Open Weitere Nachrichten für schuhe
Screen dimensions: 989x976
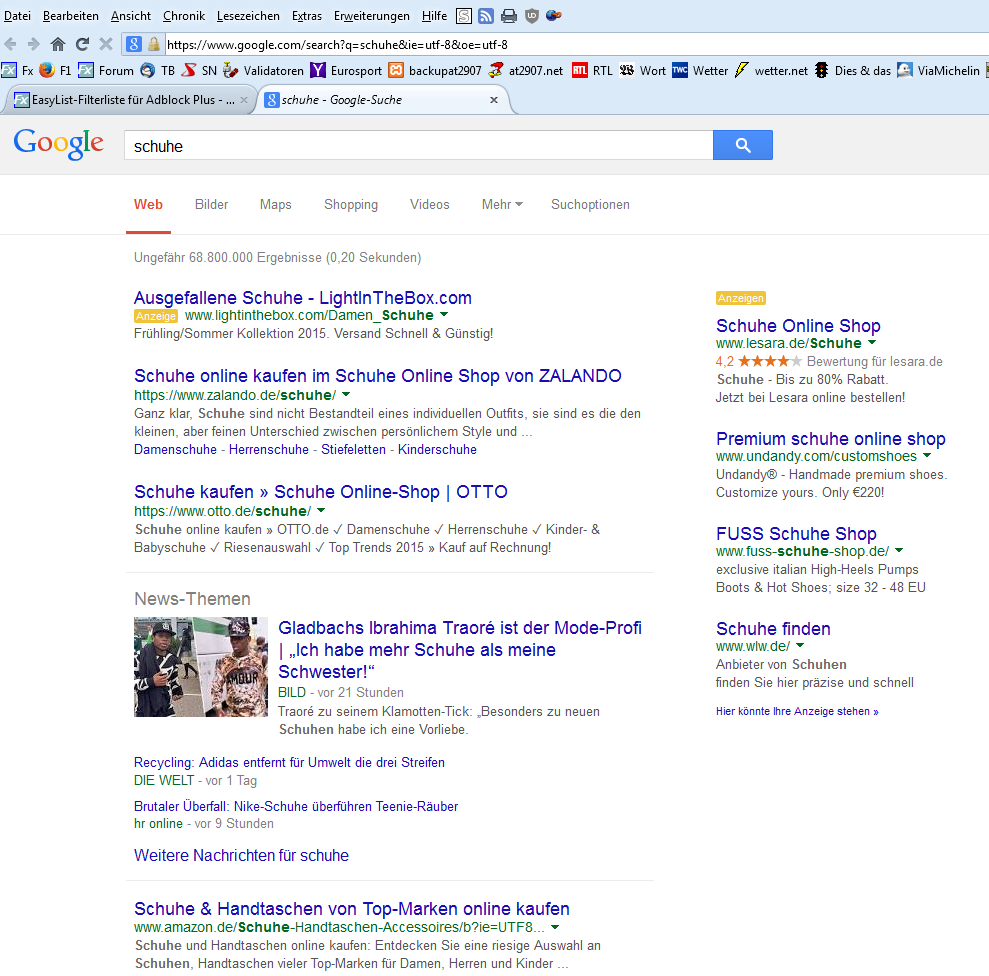pyautogui.click(x=241, y=855)
